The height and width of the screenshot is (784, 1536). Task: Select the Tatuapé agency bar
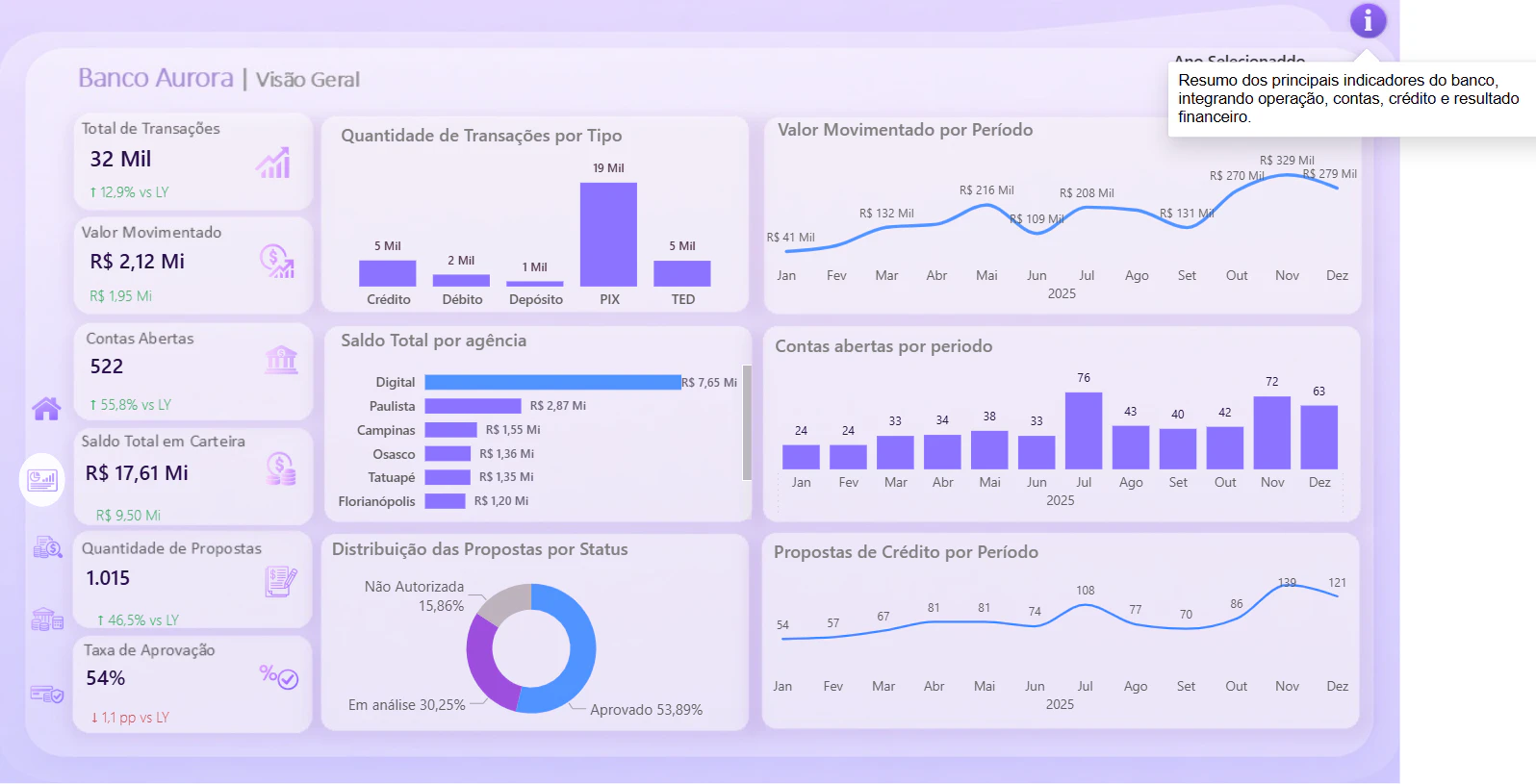point(448,477)
